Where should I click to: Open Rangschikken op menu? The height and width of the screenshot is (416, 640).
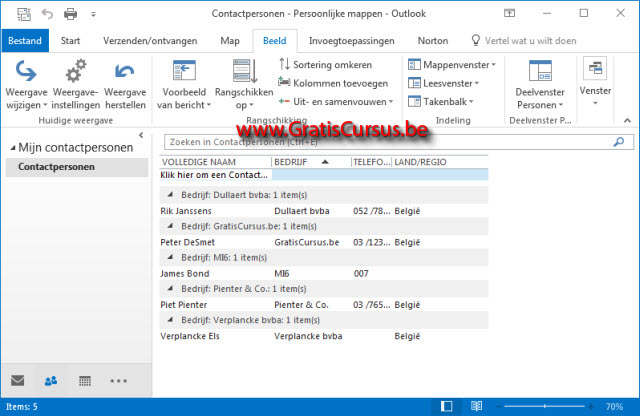click(x=244, y=85)
